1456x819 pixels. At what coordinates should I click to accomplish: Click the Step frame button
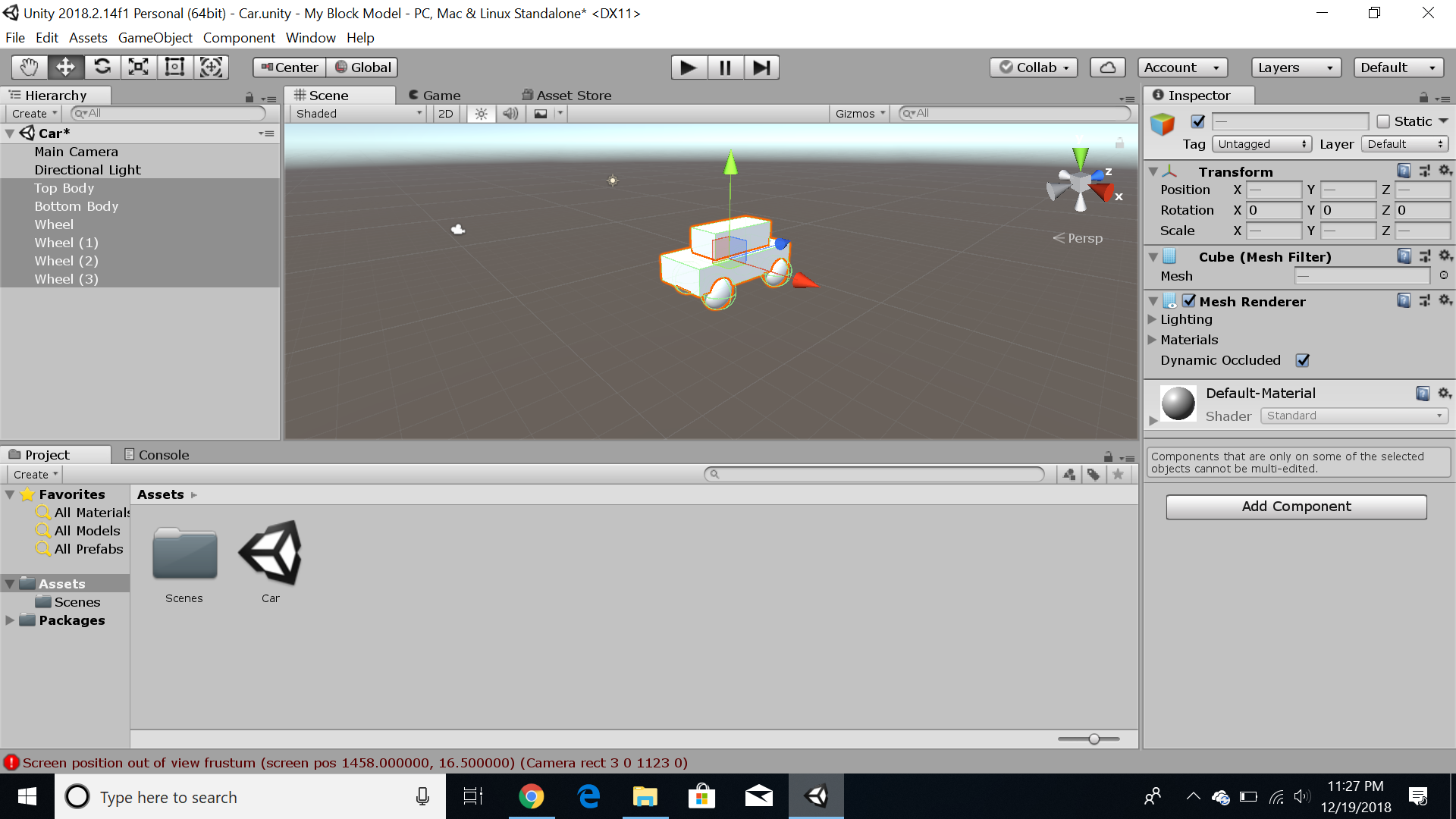(761, 67)
